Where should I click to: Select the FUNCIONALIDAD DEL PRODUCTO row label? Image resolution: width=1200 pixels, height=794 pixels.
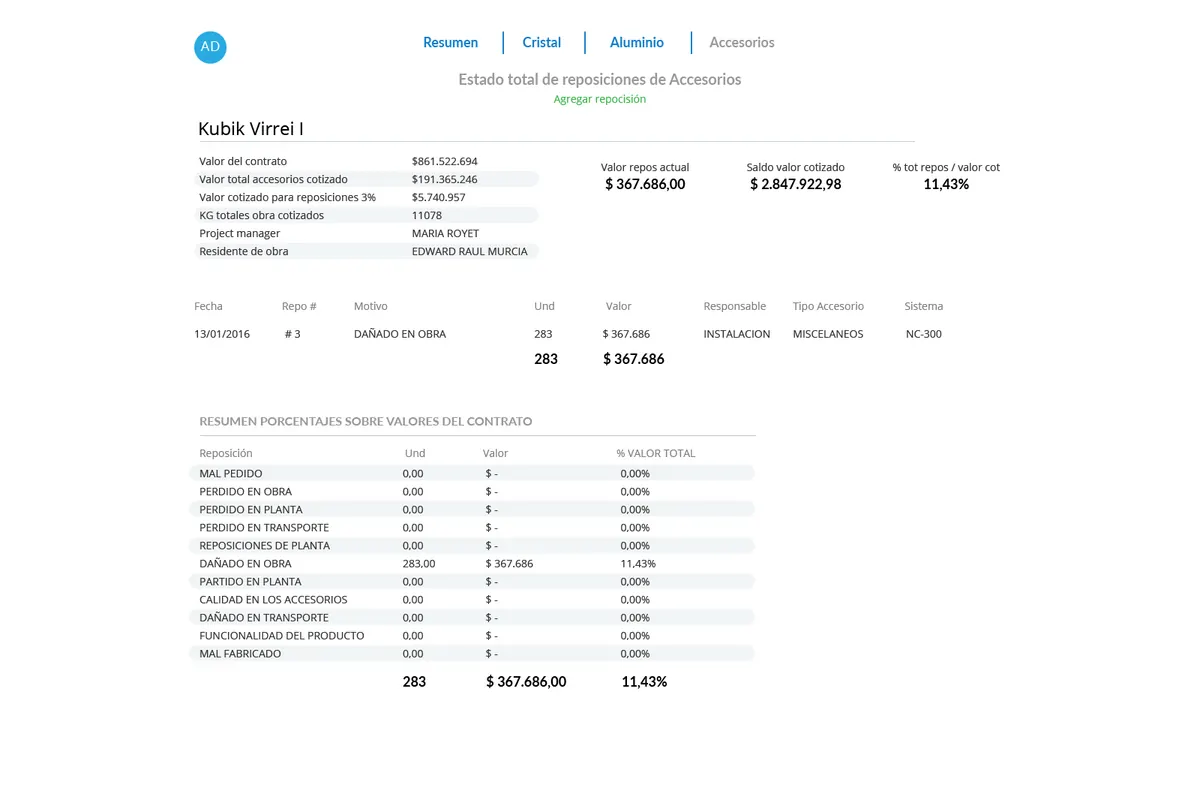282,635
